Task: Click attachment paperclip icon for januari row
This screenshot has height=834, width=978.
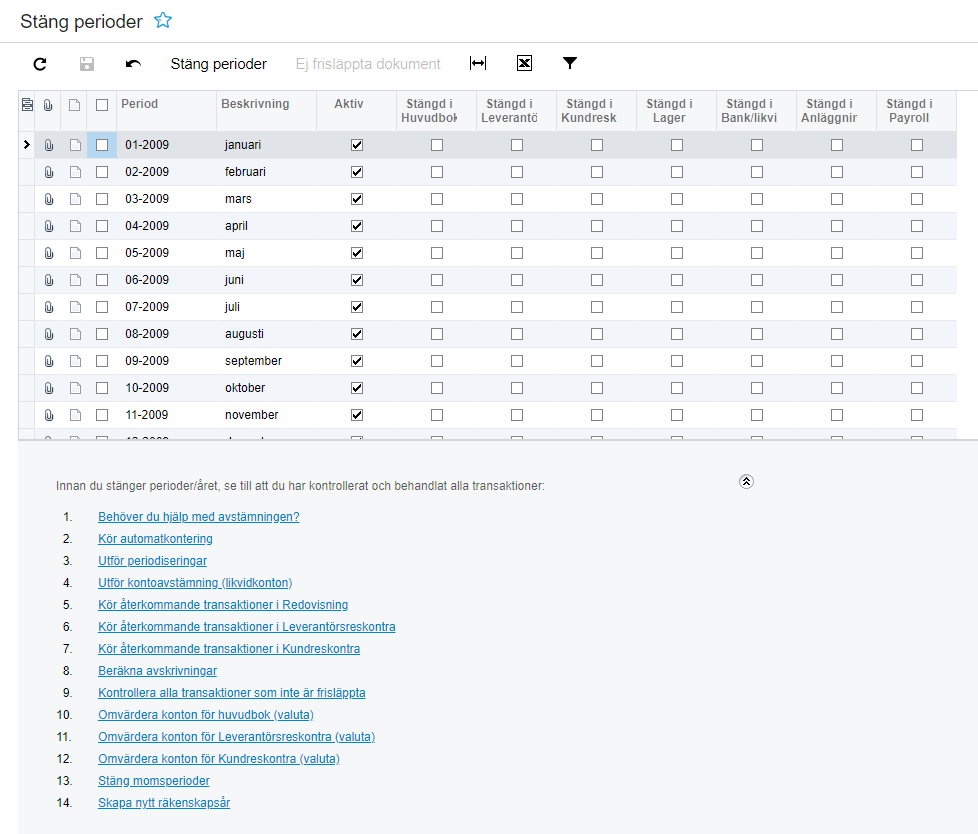Action: pyautogui.click(x=48, y=145)
